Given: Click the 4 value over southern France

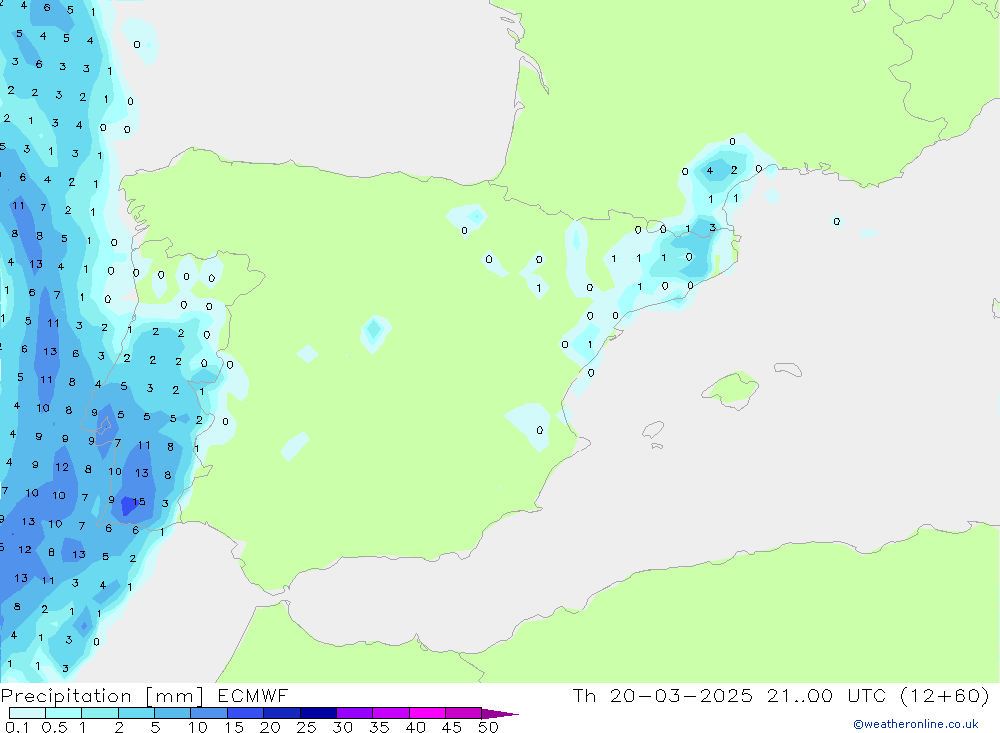Looking at the screenshot, I should tap(709, 170).
